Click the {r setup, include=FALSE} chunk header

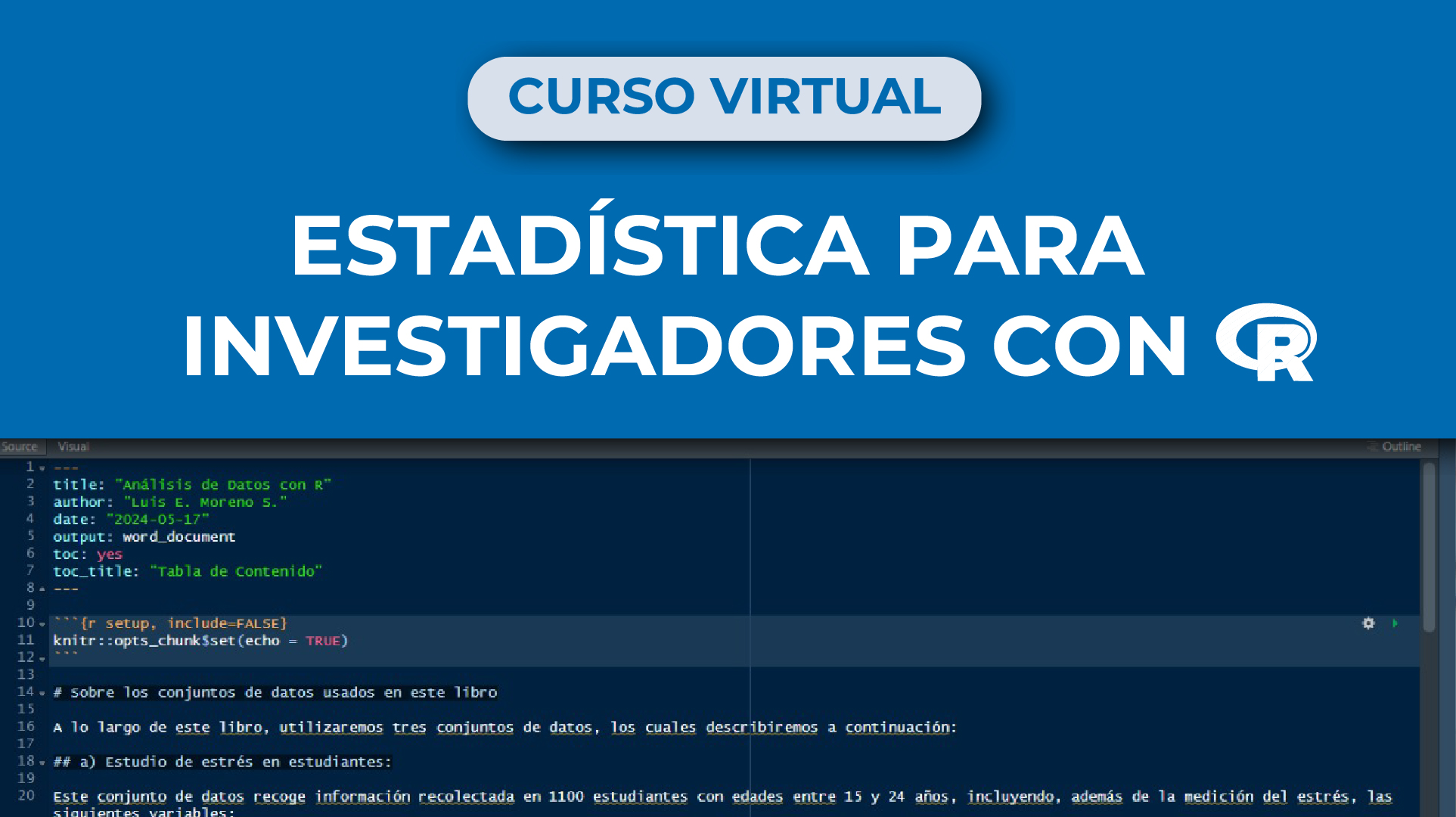pos(170,623)
